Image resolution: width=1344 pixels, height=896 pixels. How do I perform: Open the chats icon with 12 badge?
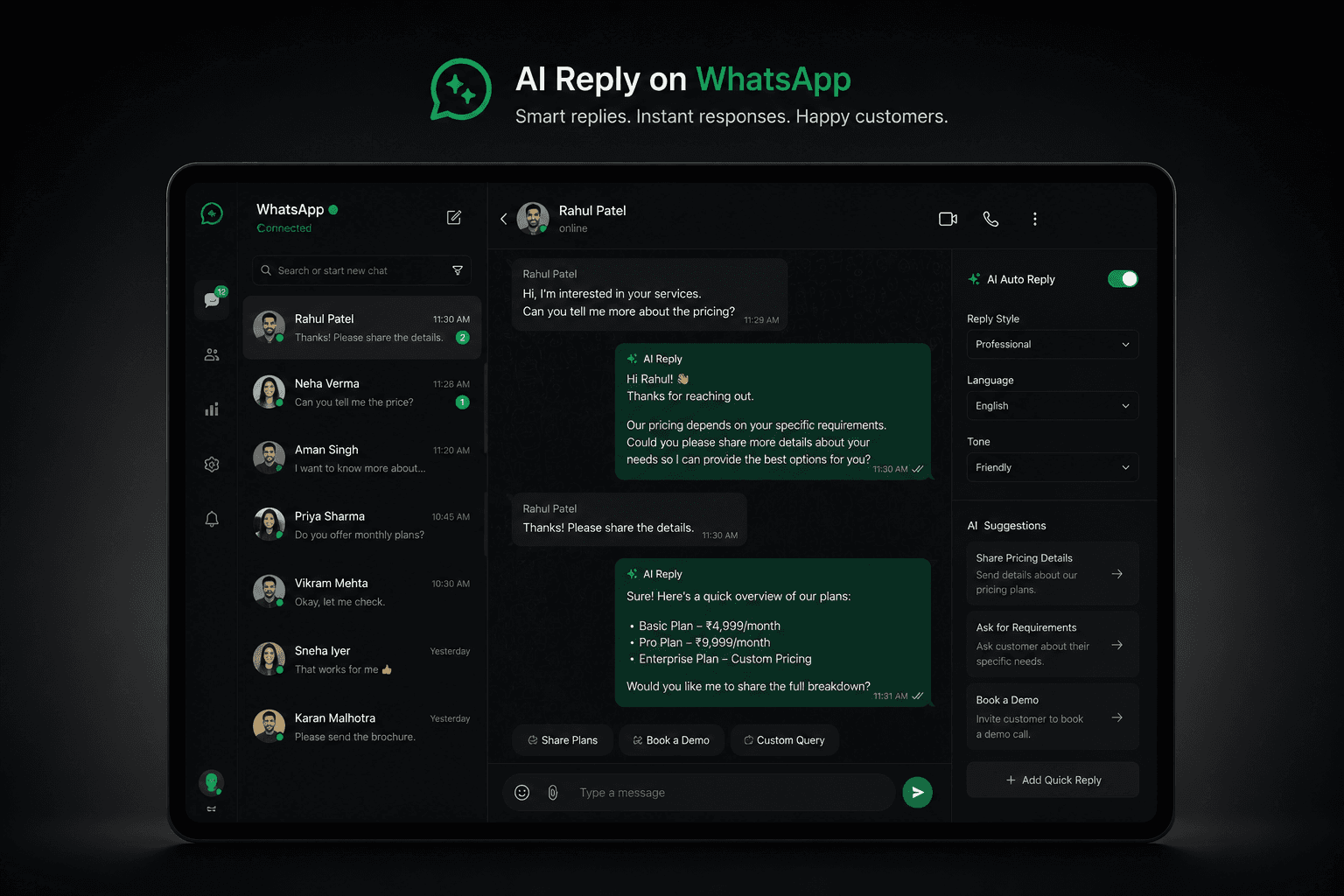pyautogui.click(x=212, y=300)
